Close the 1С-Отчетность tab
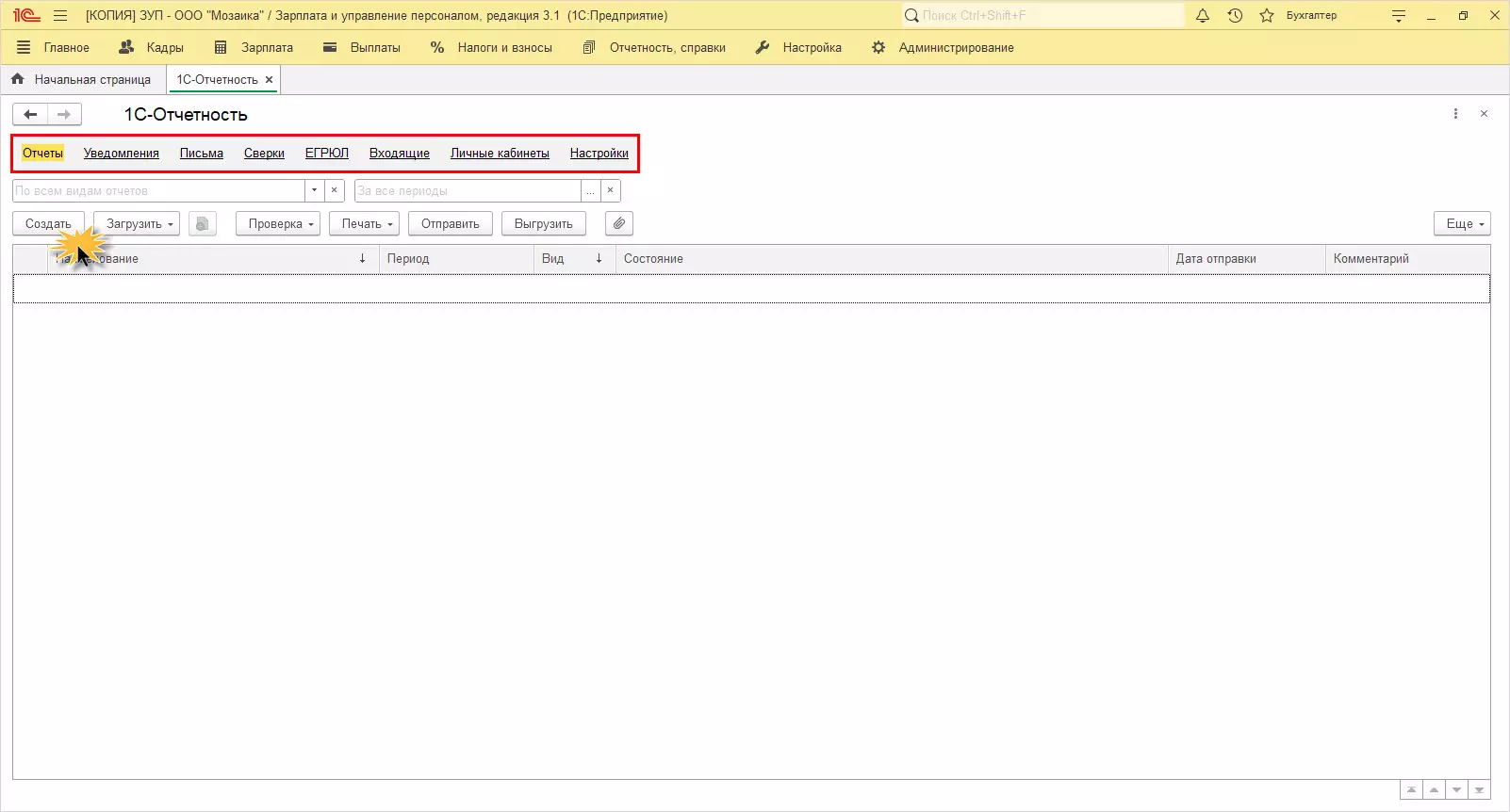The width and height of the screenshot is (1510, 812). (269, 80)
